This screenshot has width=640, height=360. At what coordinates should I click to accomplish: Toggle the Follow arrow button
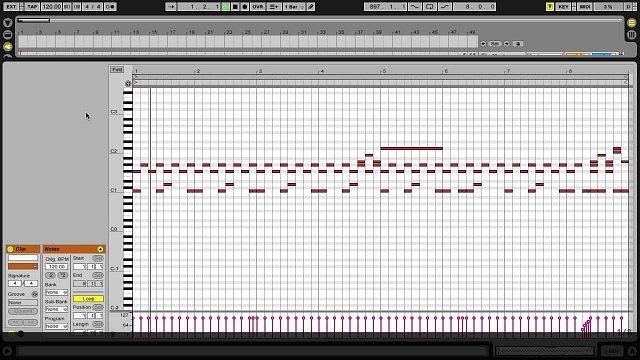point(171,7)
